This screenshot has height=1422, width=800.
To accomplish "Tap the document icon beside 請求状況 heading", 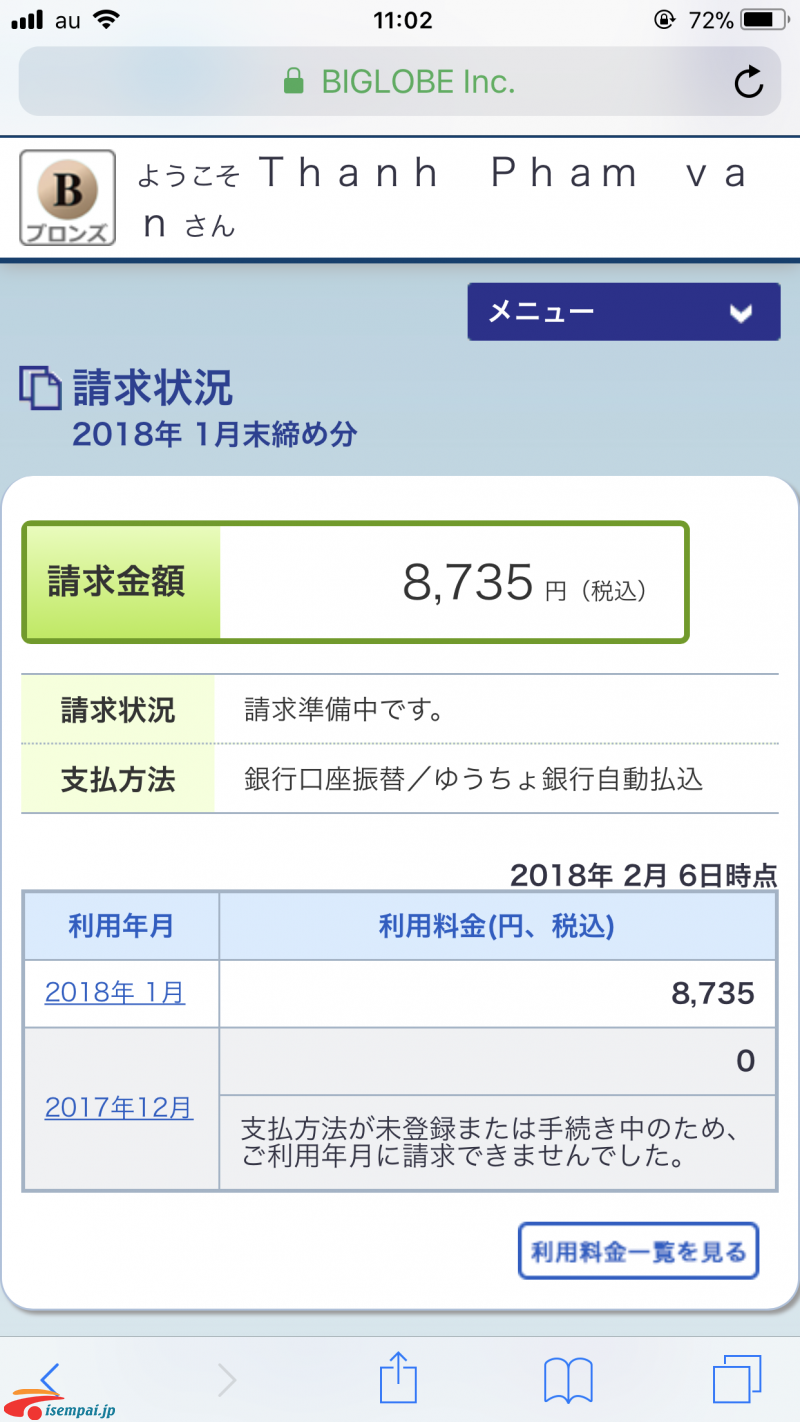I will click(x=40, y=388).
